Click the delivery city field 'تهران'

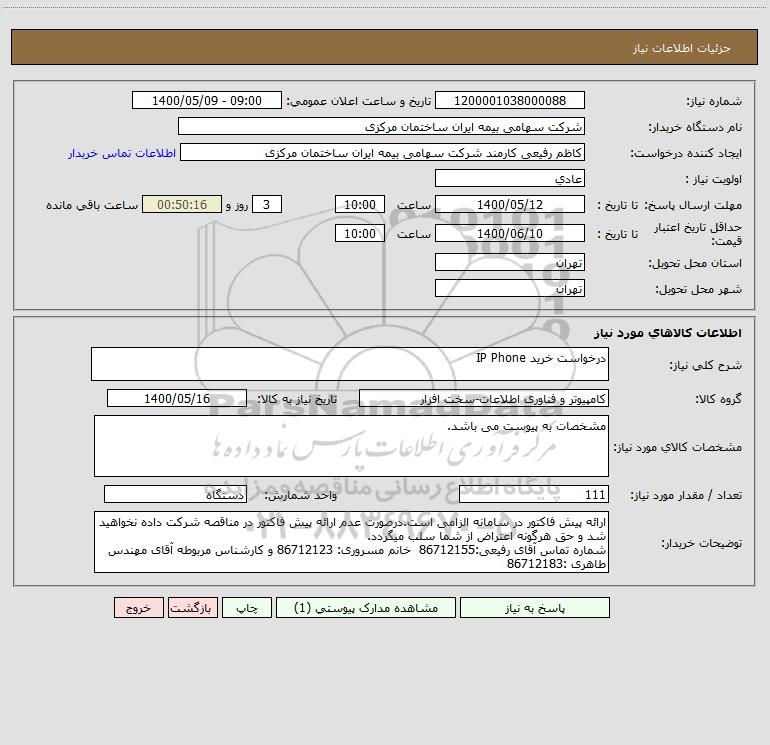coord(510,288)
